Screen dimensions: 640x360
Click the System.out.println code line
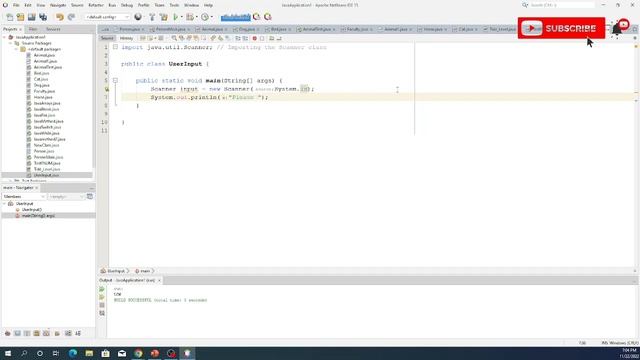point(209,97)
